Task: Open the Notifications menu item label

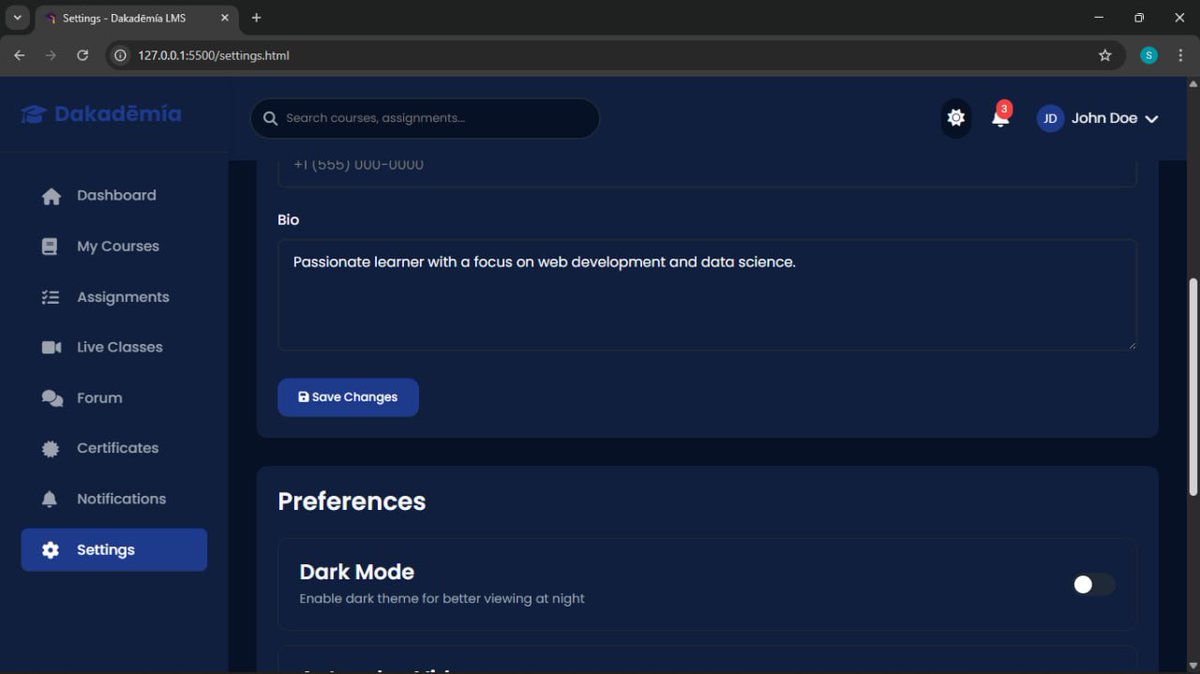Action: 121,499
